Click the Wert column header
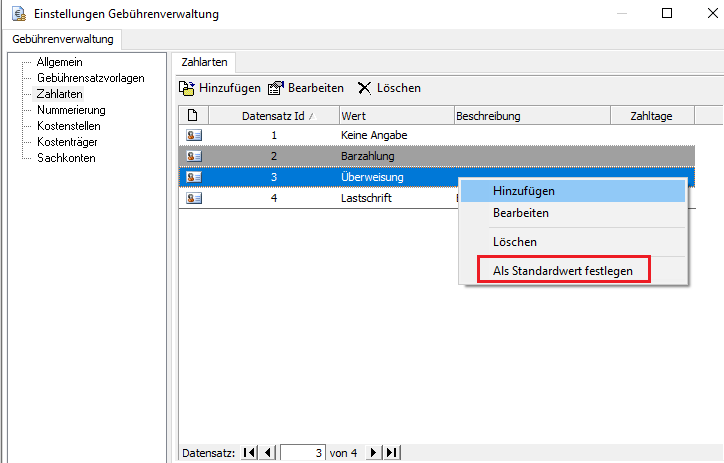Image resolution: width=724 pixels, height=463 pixels. tap(395, 116)
